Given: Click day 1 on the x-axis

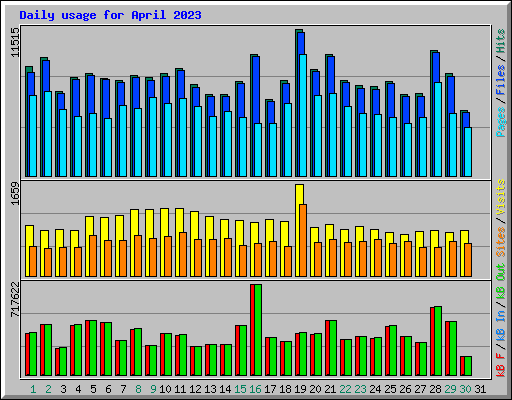Looking at the screenshot, I should [33, 389].
